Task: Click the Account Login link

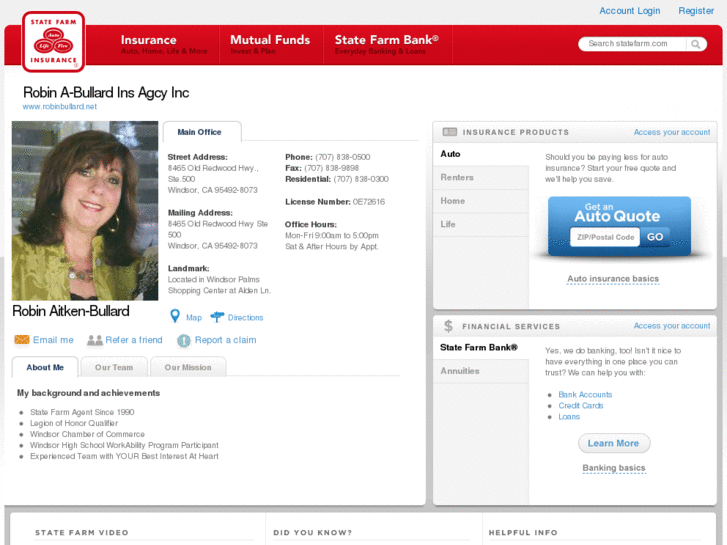Action: pos(630,11)
